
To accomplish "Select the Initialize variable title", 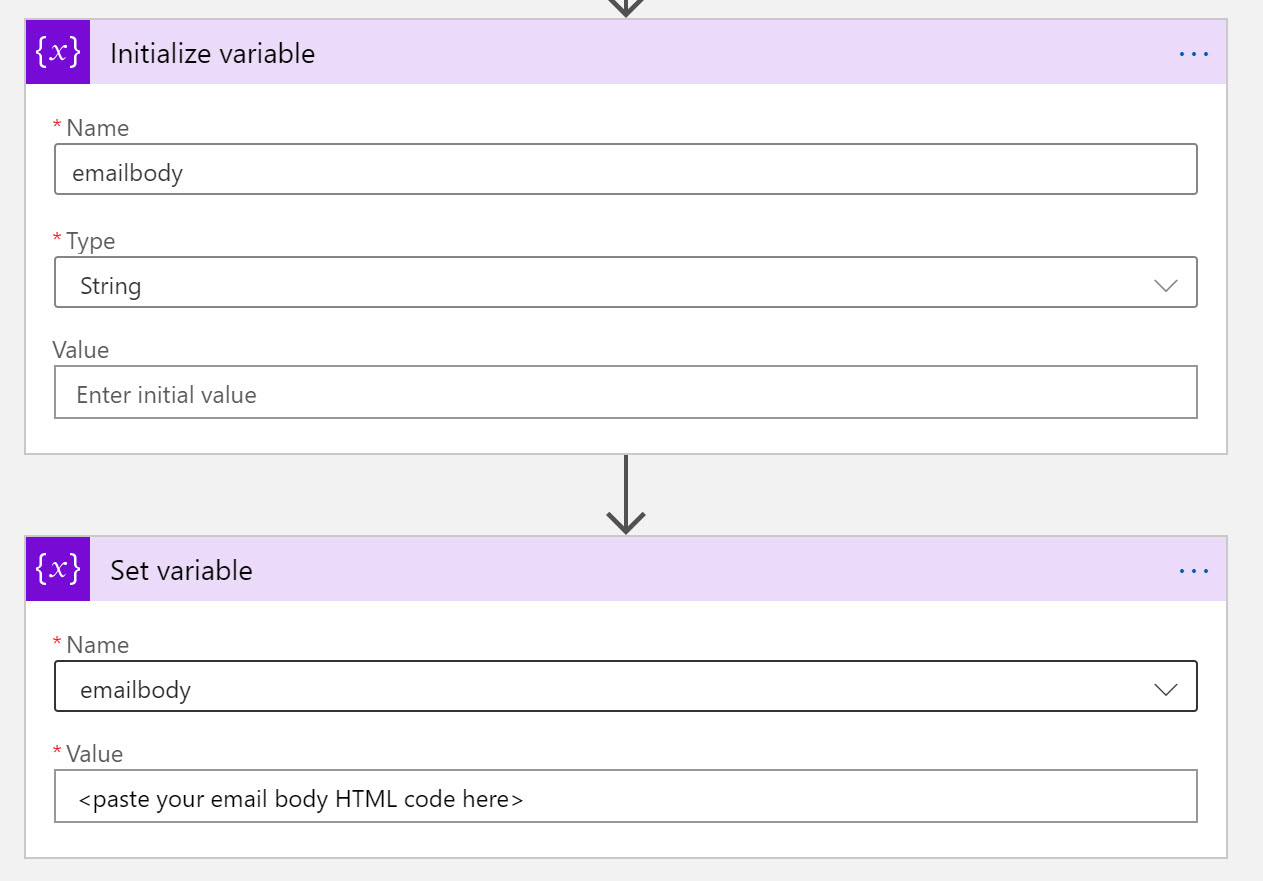I will (213, 53).
